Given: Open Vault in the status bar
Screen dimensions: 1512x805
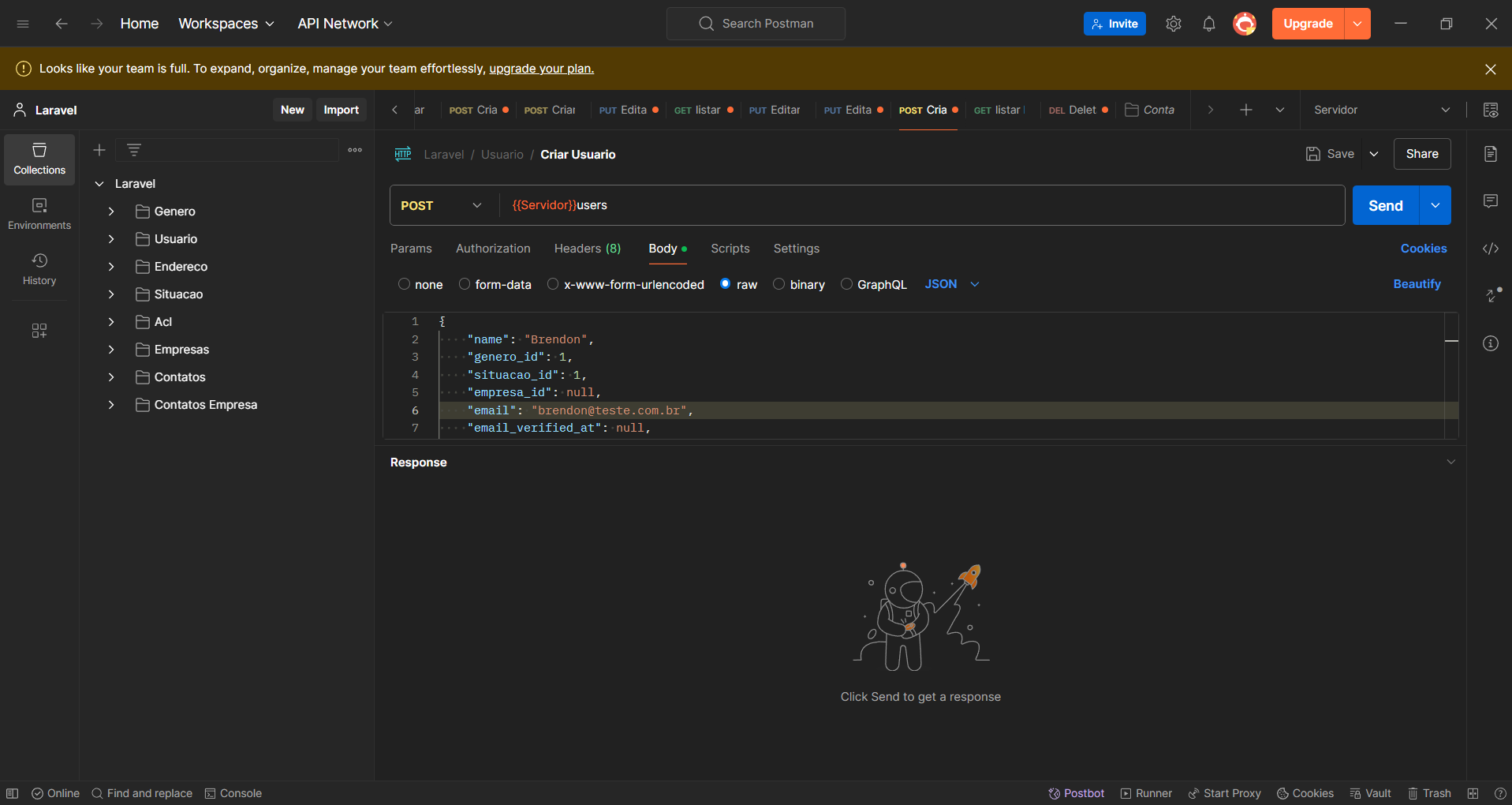Looking at the screenshot, I should click(x=1370, y=793).
